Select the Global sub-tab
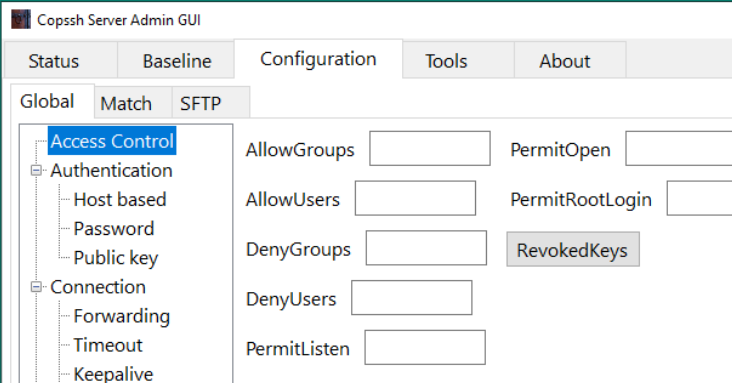732x383 pixels. [x=52, y=101]
